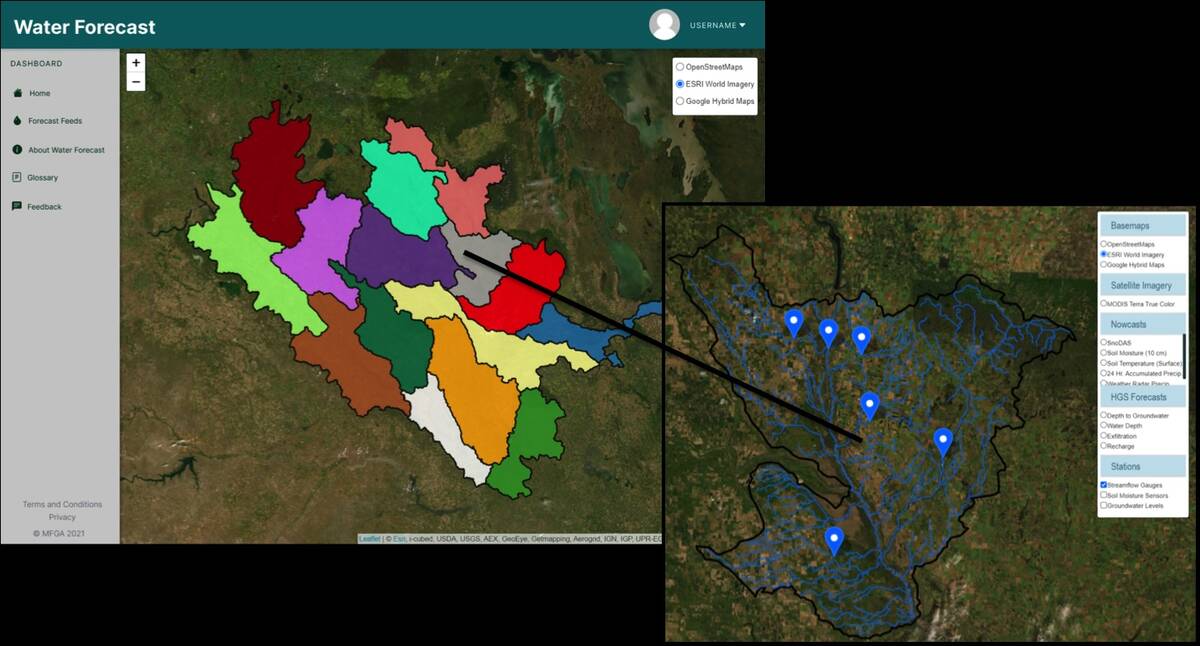The image size is (1200, 646).
Task: Select the OpenStreetMaps basemap on main map
Action: pos(680,67)
